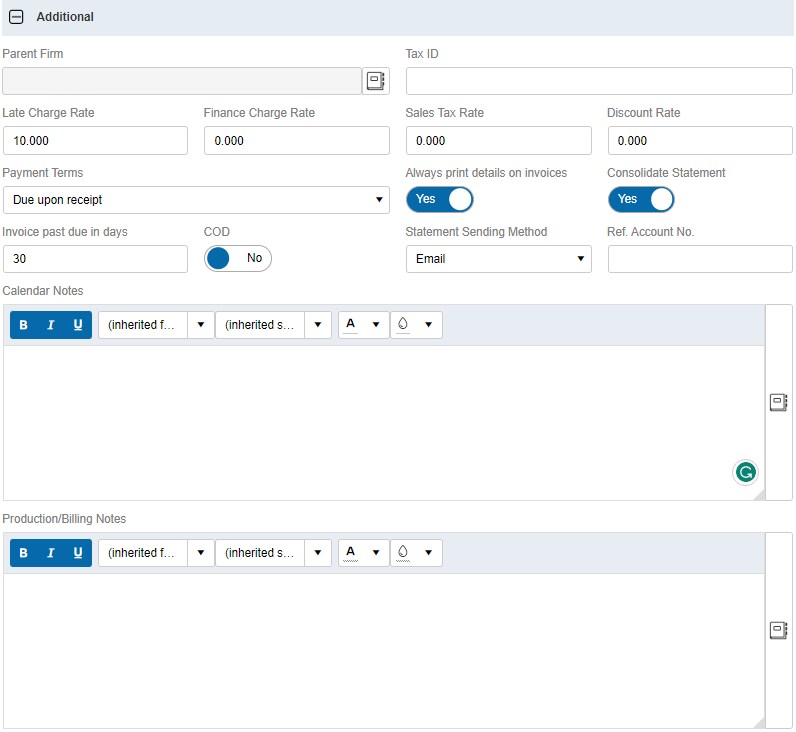Click Underline in Calendar Notes toolbar

[x=78, y=325]
